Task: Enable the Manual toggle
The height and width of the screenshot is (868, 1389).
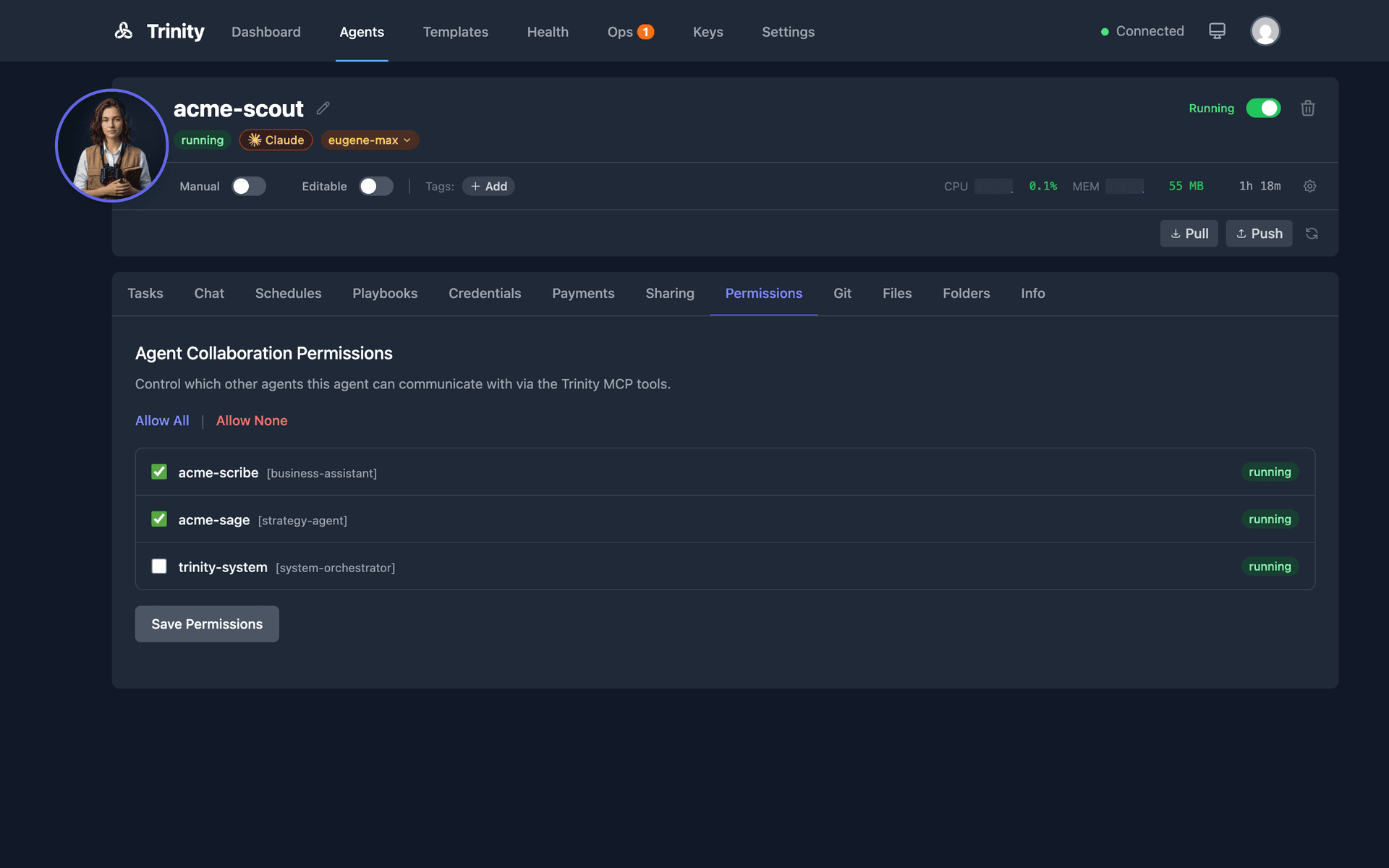Action: click(x=248, y=186)
